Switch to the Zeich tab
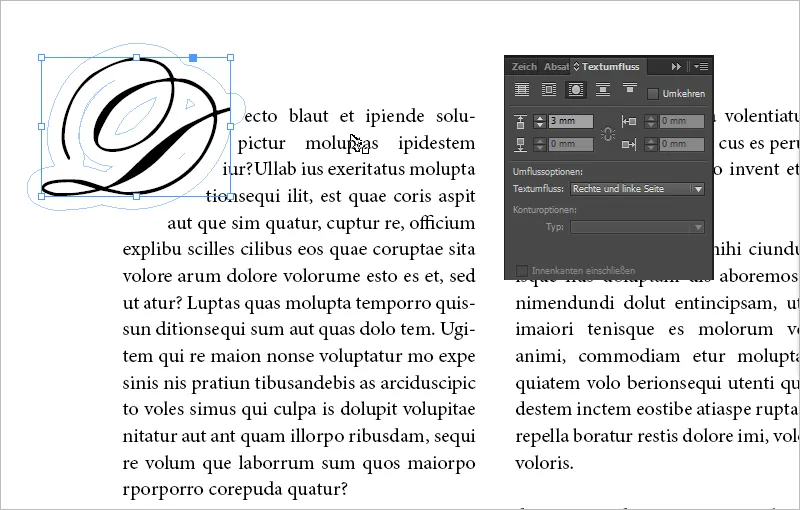 point(524,67)
